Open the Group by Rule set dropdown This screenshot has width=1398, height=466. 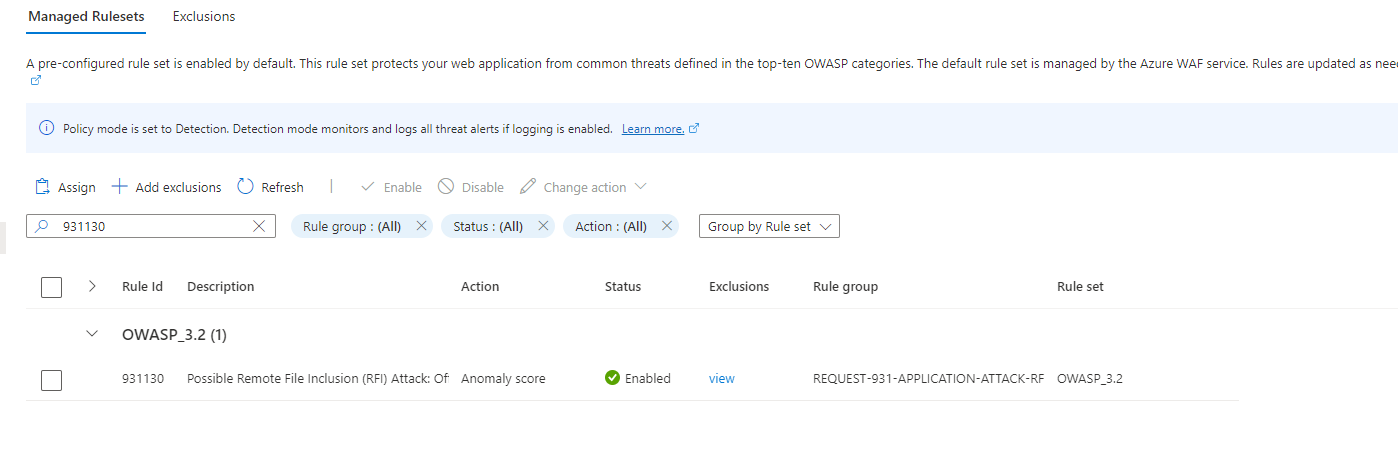coord(769,227)
